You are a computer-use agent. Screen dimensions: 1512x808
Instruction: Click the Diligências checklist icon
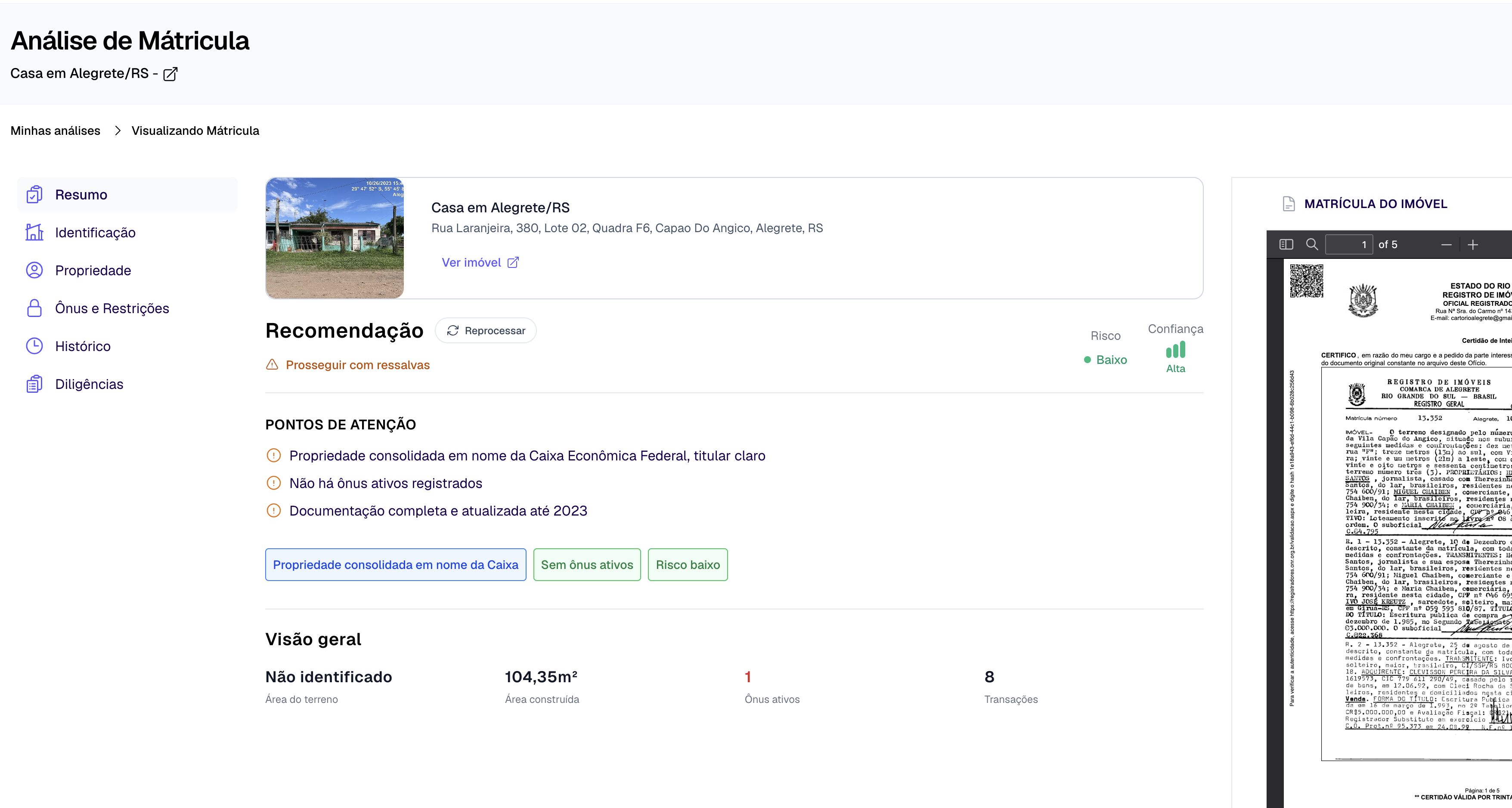click(34, 384)
